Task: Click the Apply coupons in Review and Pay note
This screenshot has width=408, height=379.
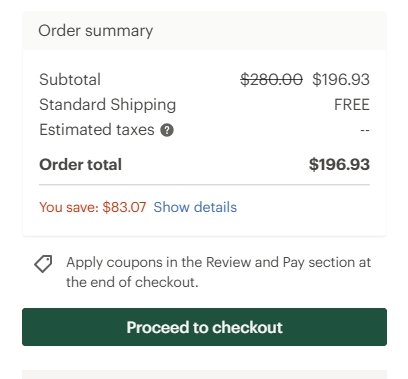Action: coord(218,272)
